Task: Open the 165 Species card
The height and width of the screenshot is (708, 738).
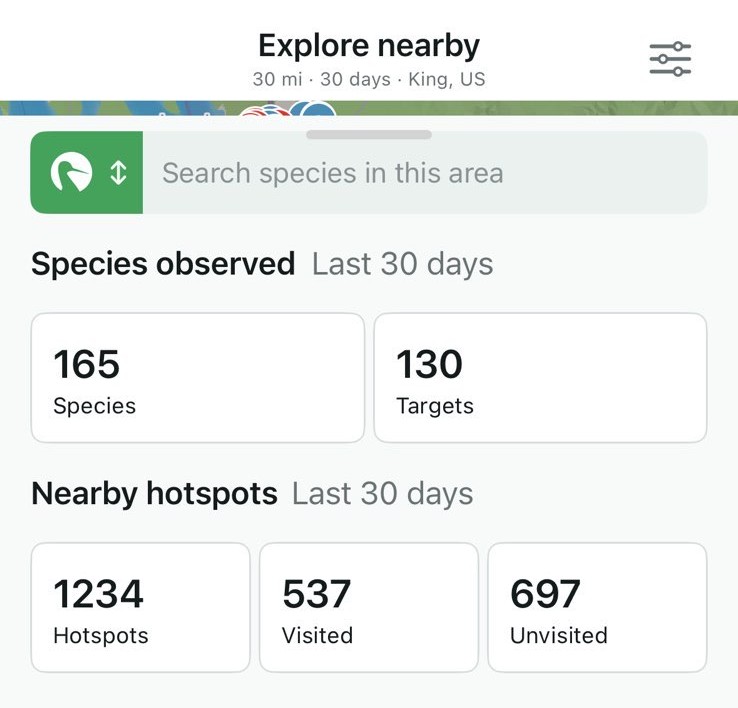Action: click(x=197, y=377)
